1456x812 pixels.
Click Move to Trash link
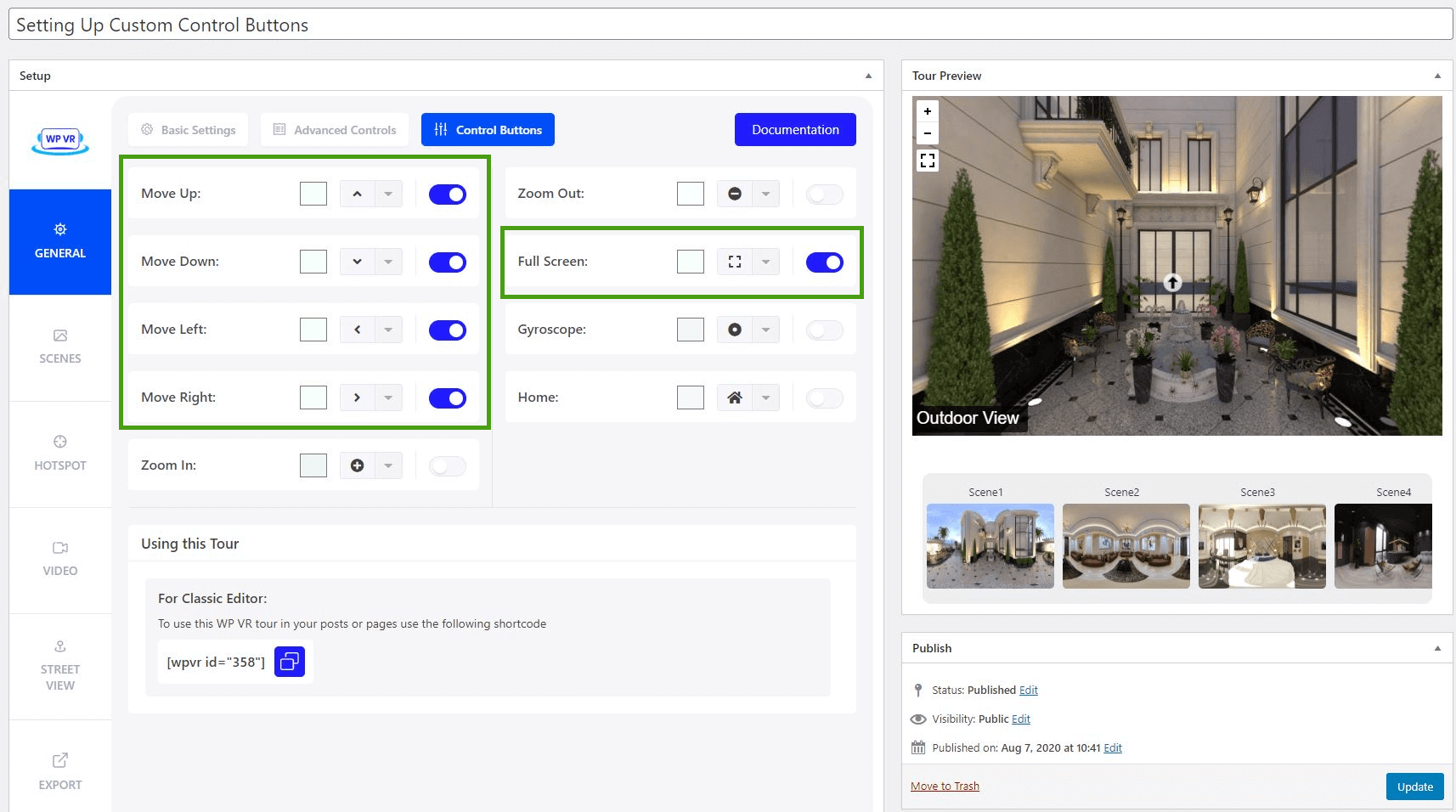coord(945,786)
